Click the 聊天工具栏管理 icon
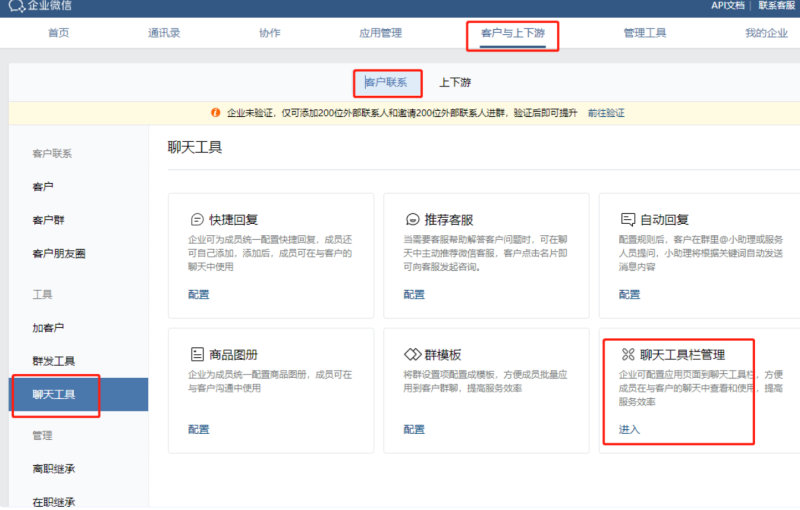 pyautogui.click(x=628, y=354)
